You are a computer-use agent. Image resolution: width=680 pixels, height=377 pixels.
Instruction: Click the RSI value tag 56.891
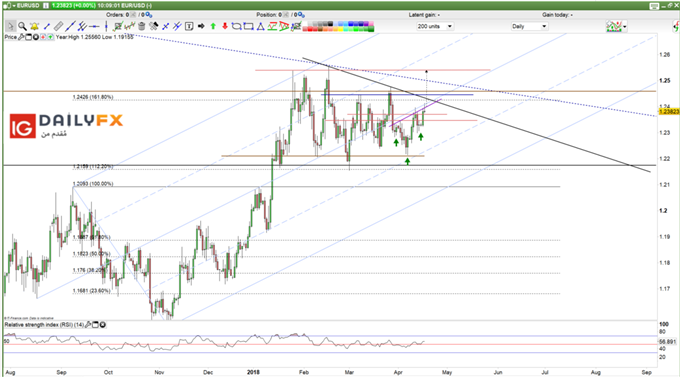(x=667, y=341)
